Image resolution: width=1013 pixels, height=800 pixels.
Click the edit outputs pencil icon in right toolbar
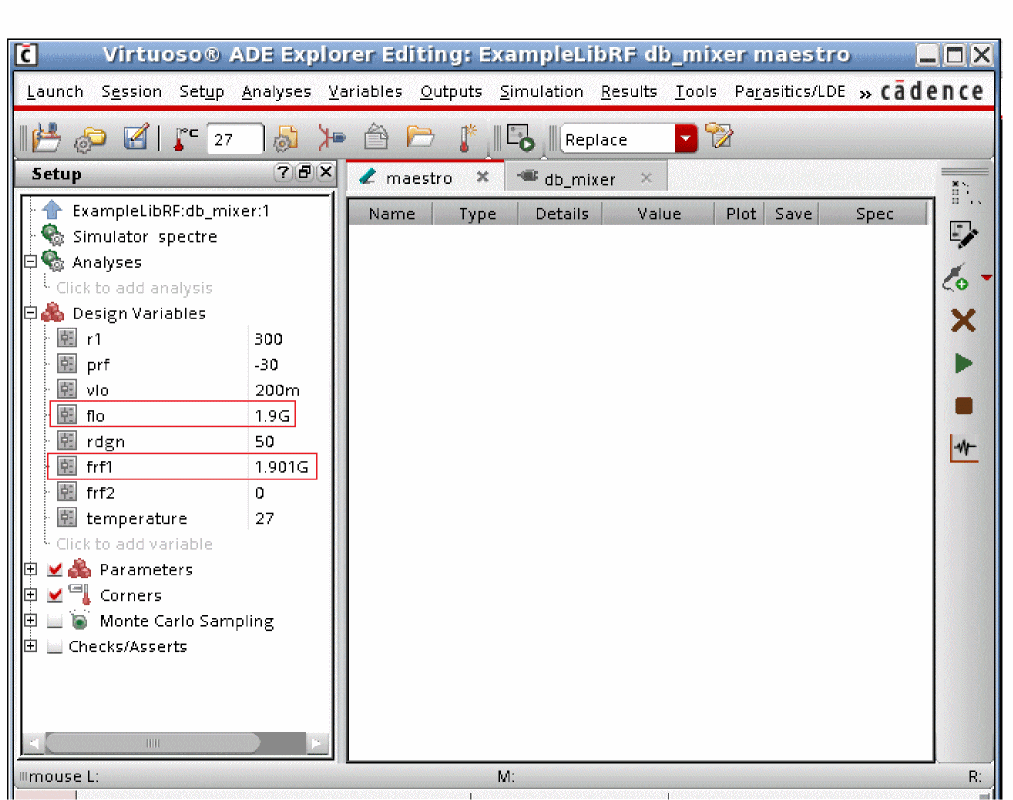(963, 235)
